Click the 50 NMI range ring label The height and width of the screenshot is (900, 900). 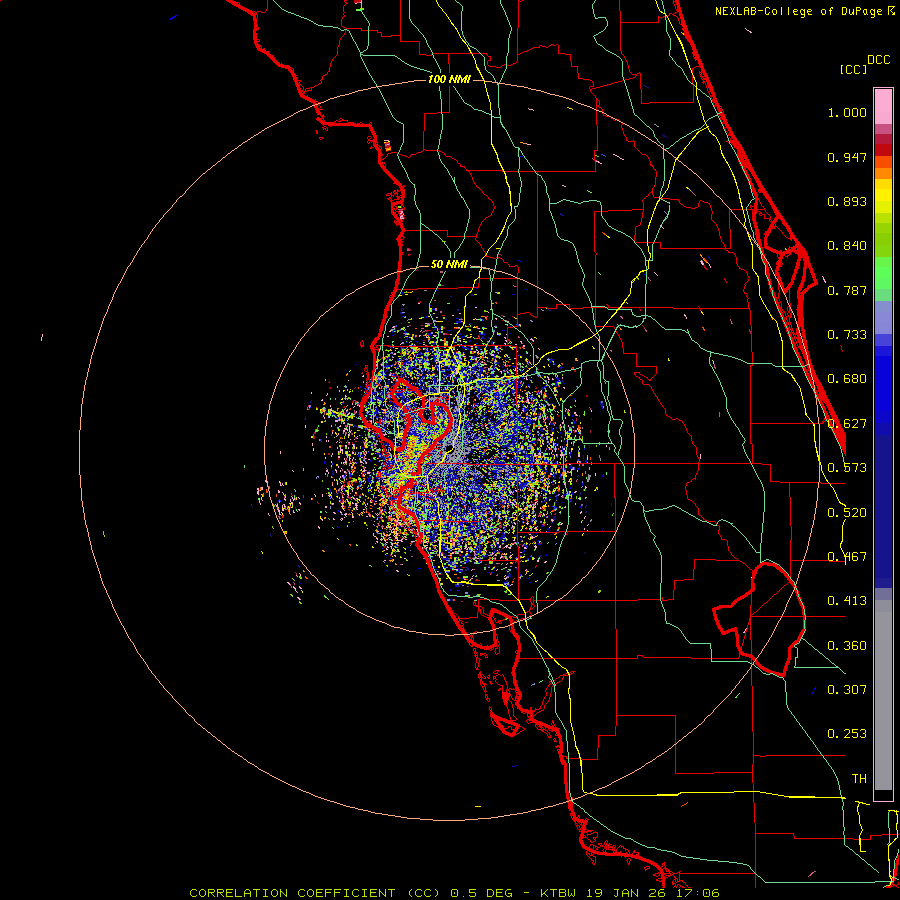tap(449, 265)
